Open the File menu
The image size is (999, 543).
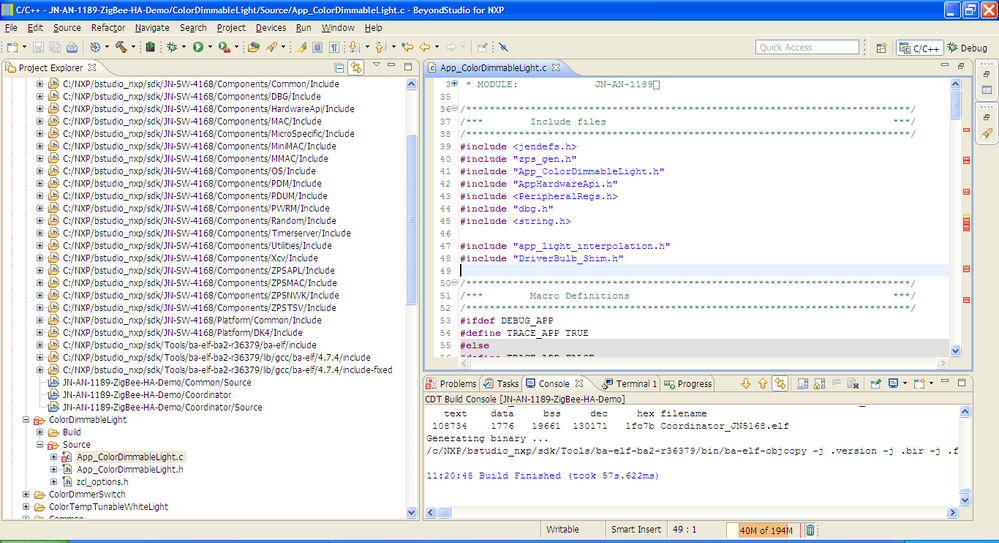11,27
